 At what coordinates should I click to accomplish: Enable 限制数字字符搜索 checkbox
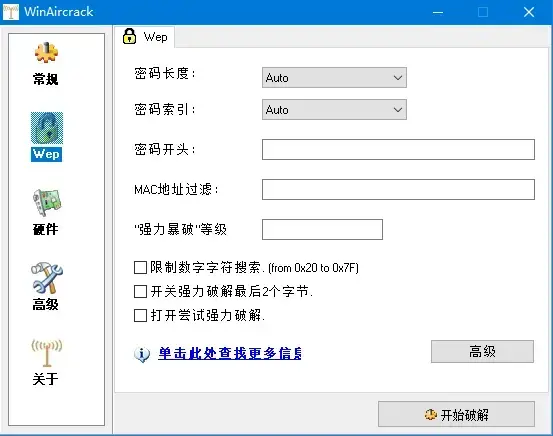[140, 268]
